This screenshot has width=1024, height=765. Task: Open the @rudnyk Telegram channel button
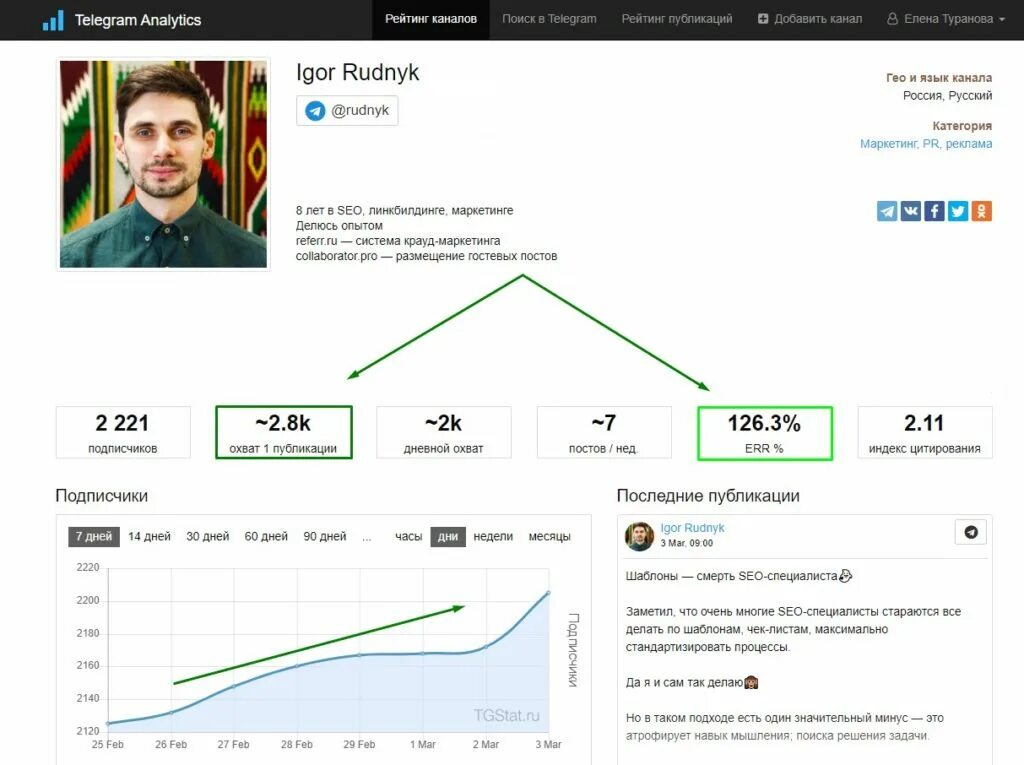[347, 110]
